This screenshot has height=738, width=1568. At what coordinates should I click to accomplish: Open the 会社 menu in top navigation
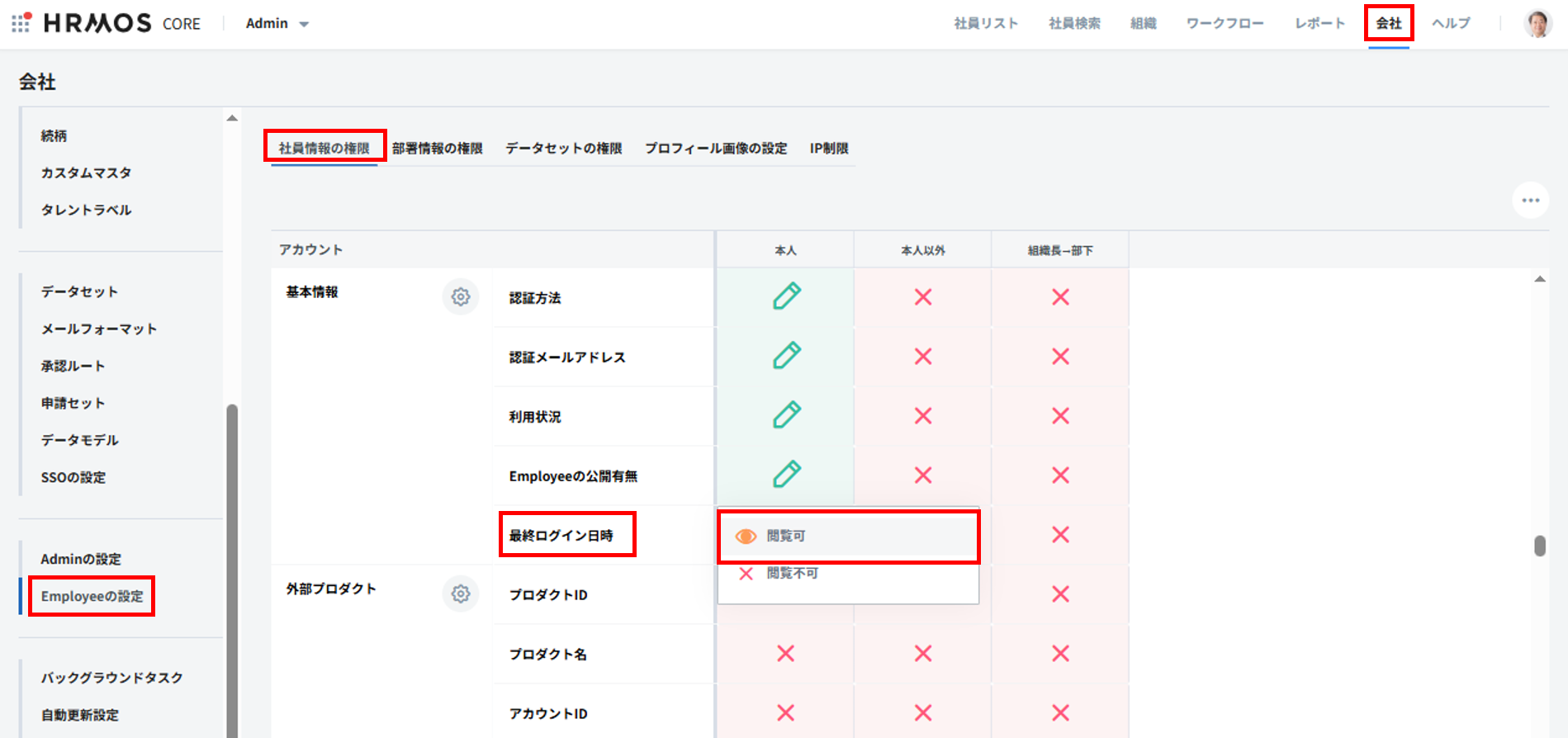(1388, 24)
